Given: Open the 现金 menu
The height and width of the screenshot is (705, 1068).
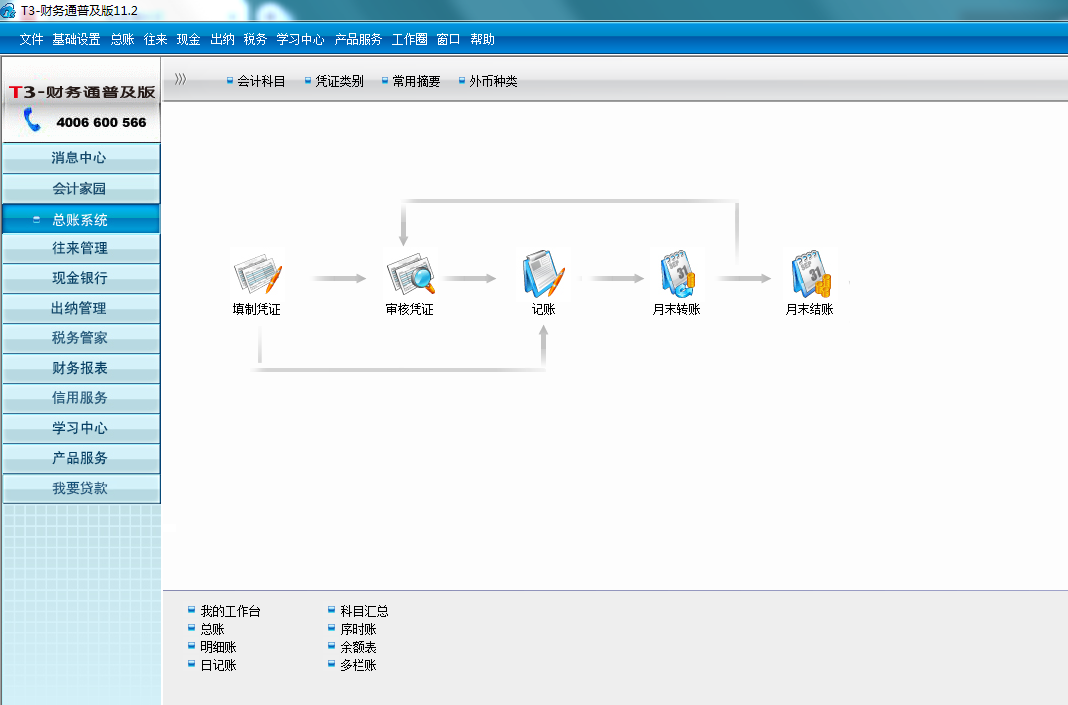Looking at the screenshot, I should 189,40.
